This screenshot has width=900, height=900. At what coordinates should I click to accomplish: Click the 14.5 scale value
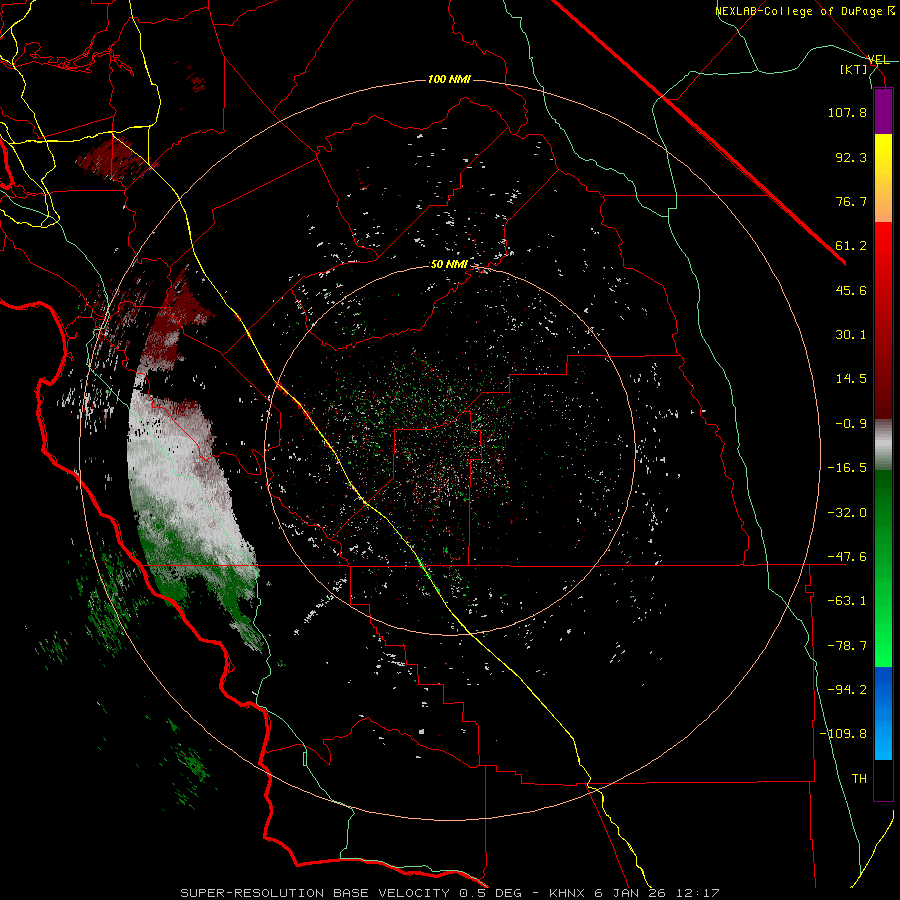point(851,379)
